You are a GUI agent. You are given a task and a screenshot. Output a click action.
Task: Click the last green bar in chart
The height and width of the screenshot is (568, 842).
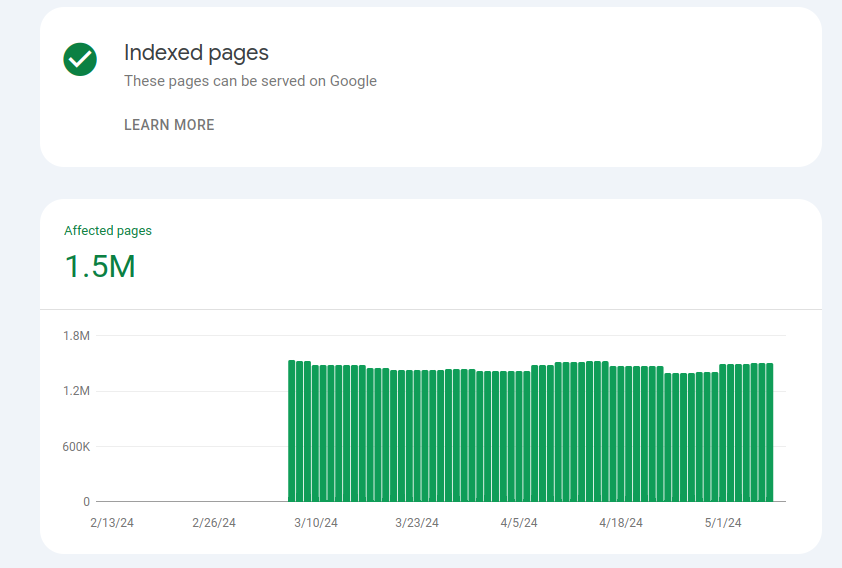(x=770, y=433)
